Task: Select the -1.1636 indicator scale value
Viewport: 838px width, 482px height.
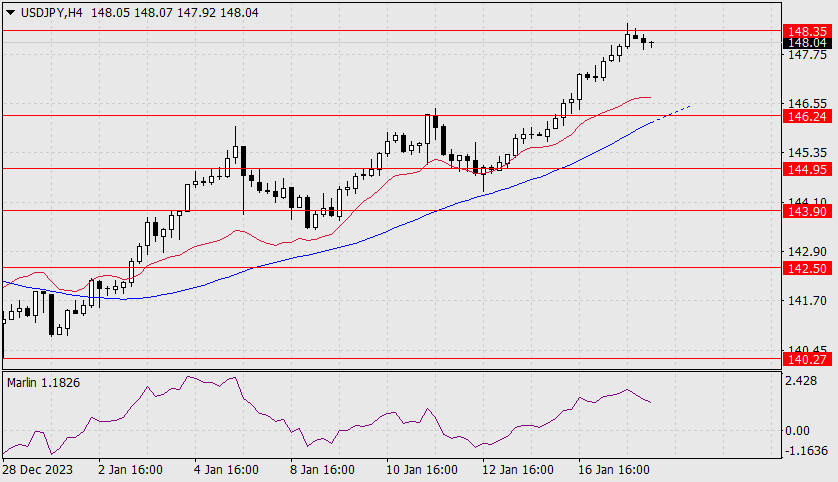Action: 805,450
